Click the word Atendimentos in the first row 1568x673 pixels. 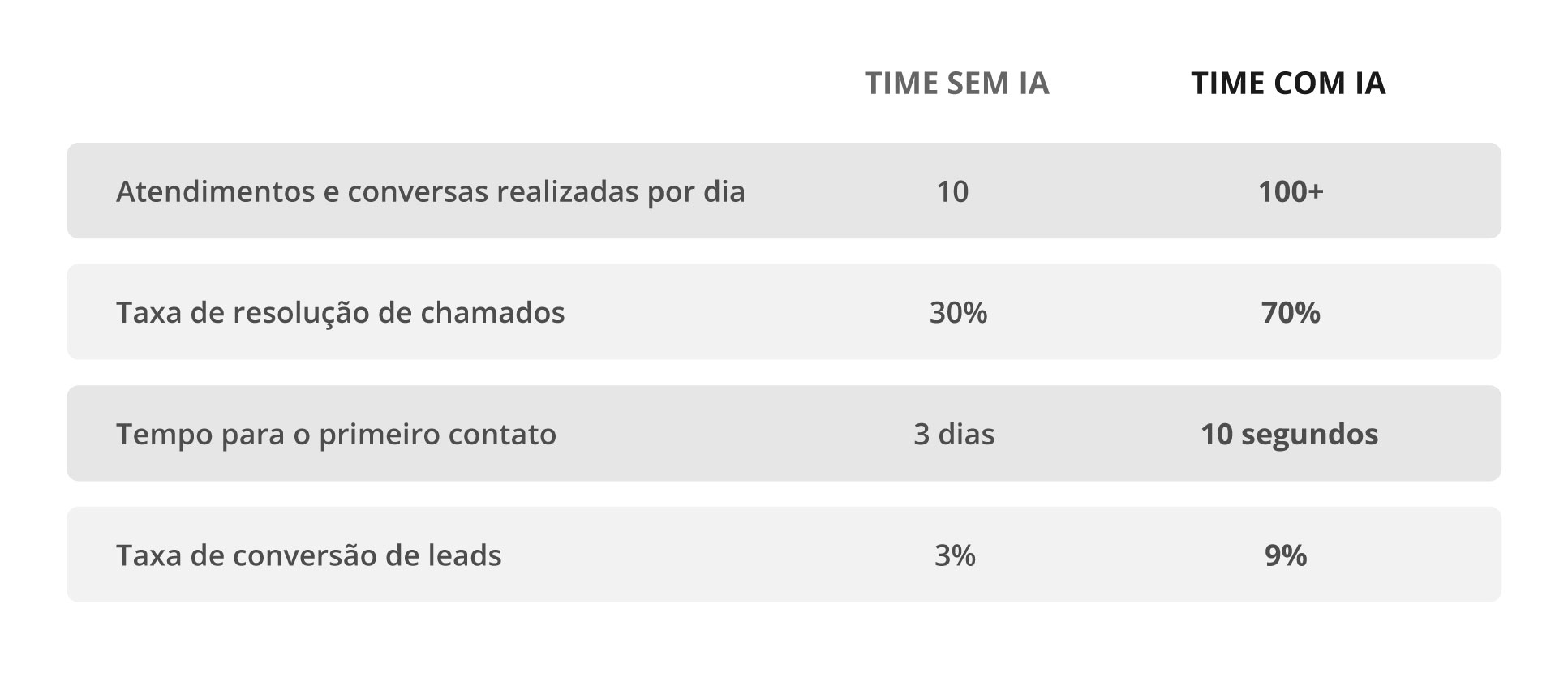click(215, 192)
